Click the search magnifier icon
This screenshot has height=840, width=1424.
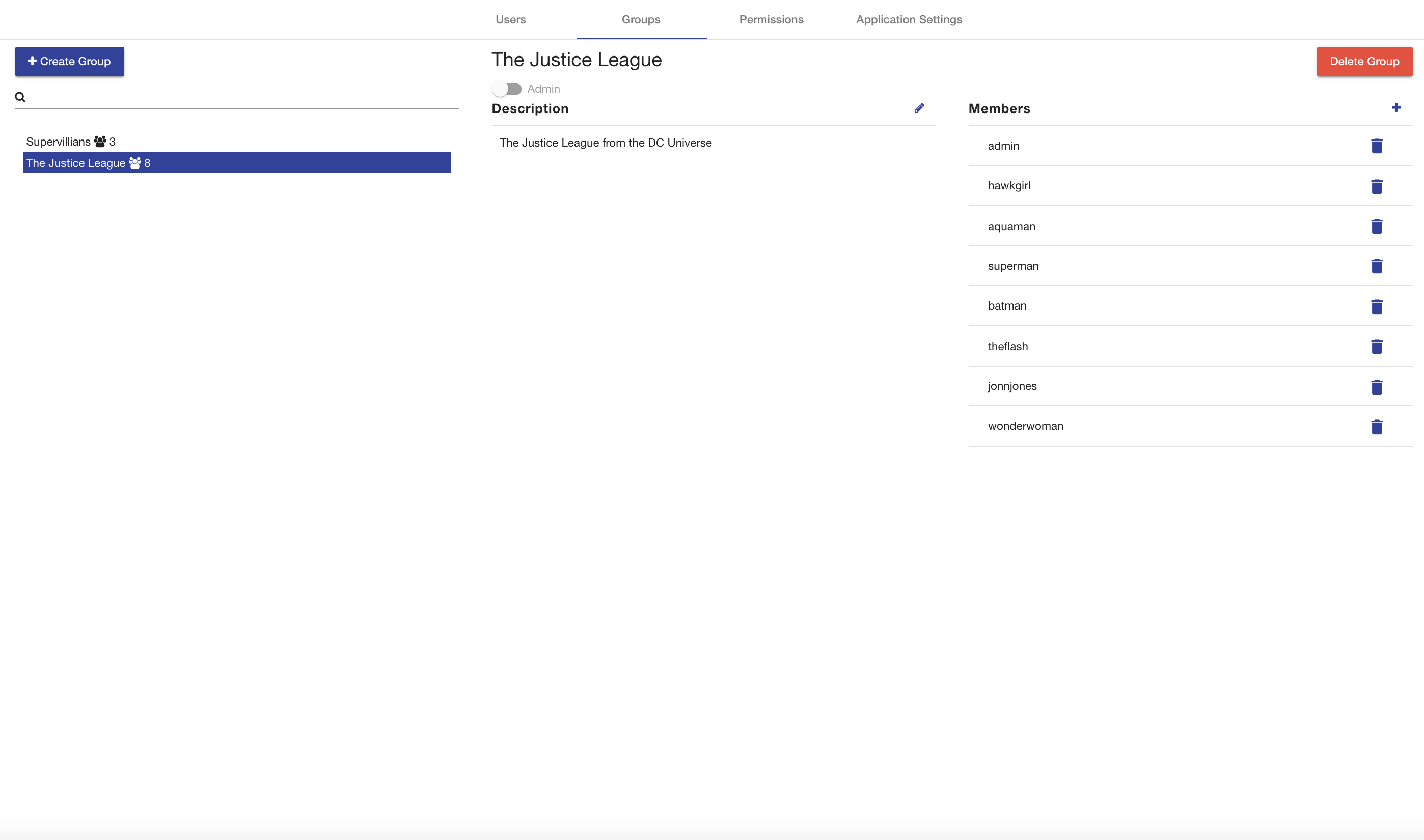point(20,97)
